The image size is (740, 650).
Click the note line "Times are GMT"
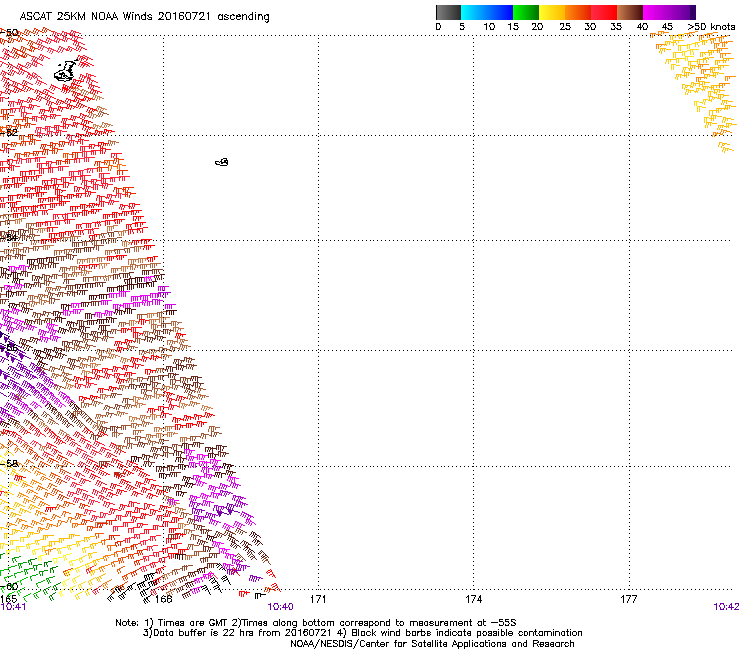pyautogui.click(x=192, y=623)
